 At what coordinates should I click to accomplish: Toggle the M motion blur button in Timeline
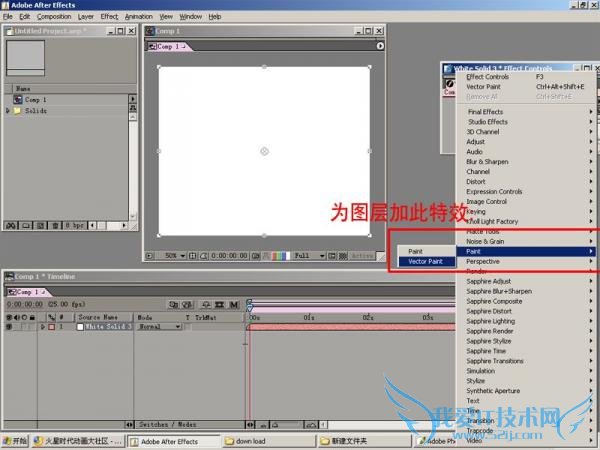[x=233, y=305]
